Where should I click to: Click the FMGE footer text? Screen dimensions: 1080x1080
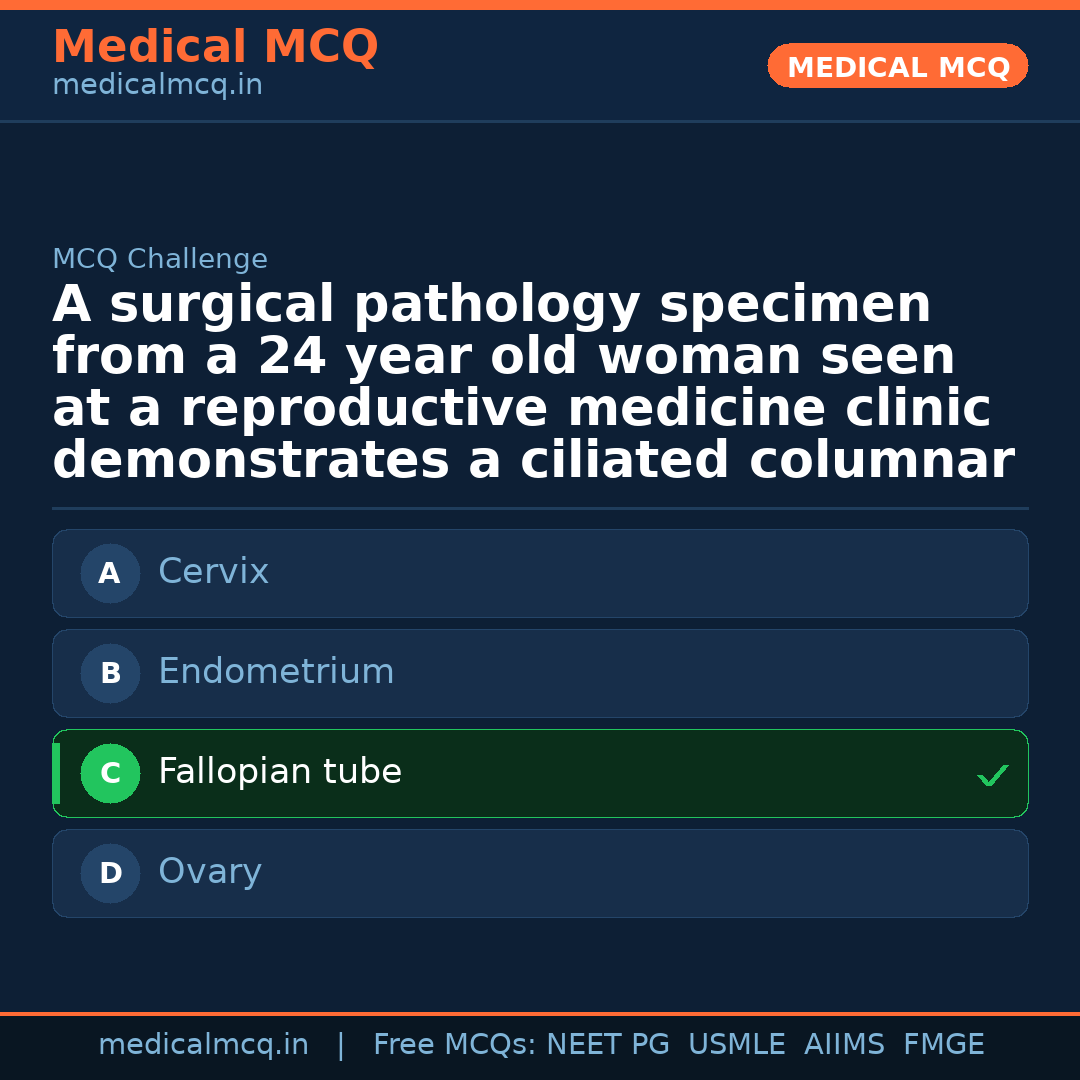(944, 1045)
